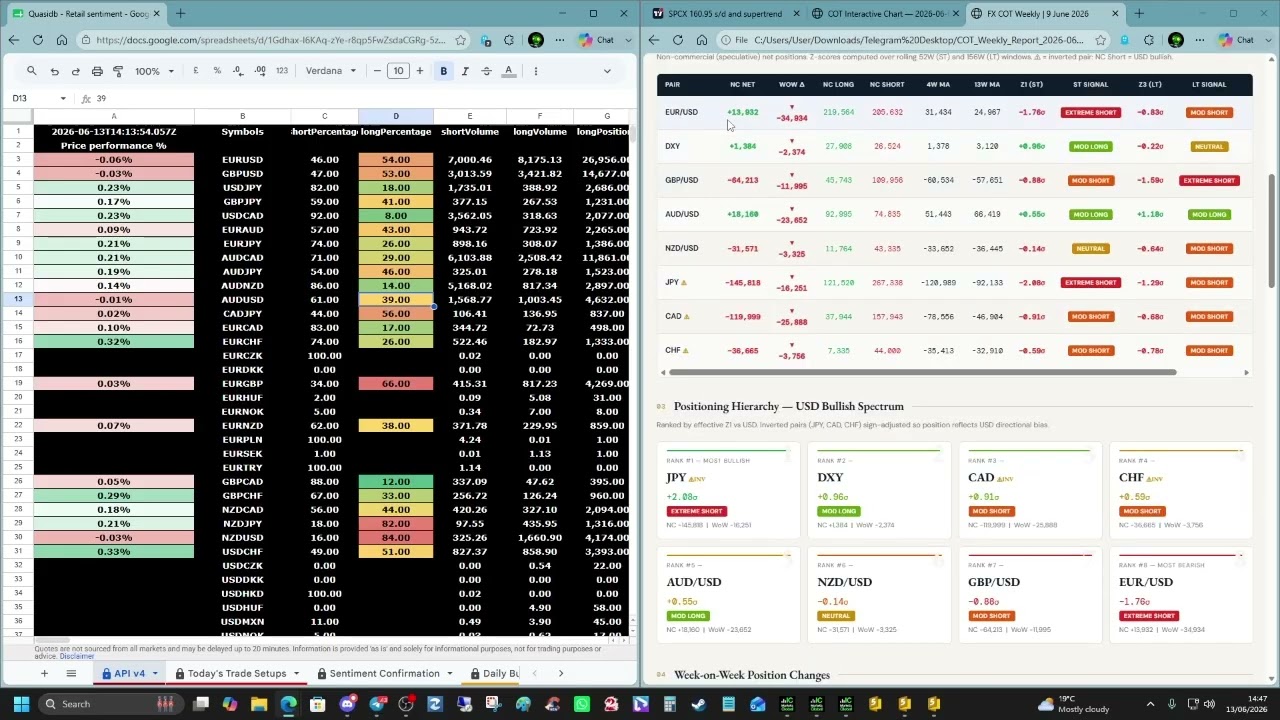
Task: Open the all sheets list icon
Action: tap(71, 673)
